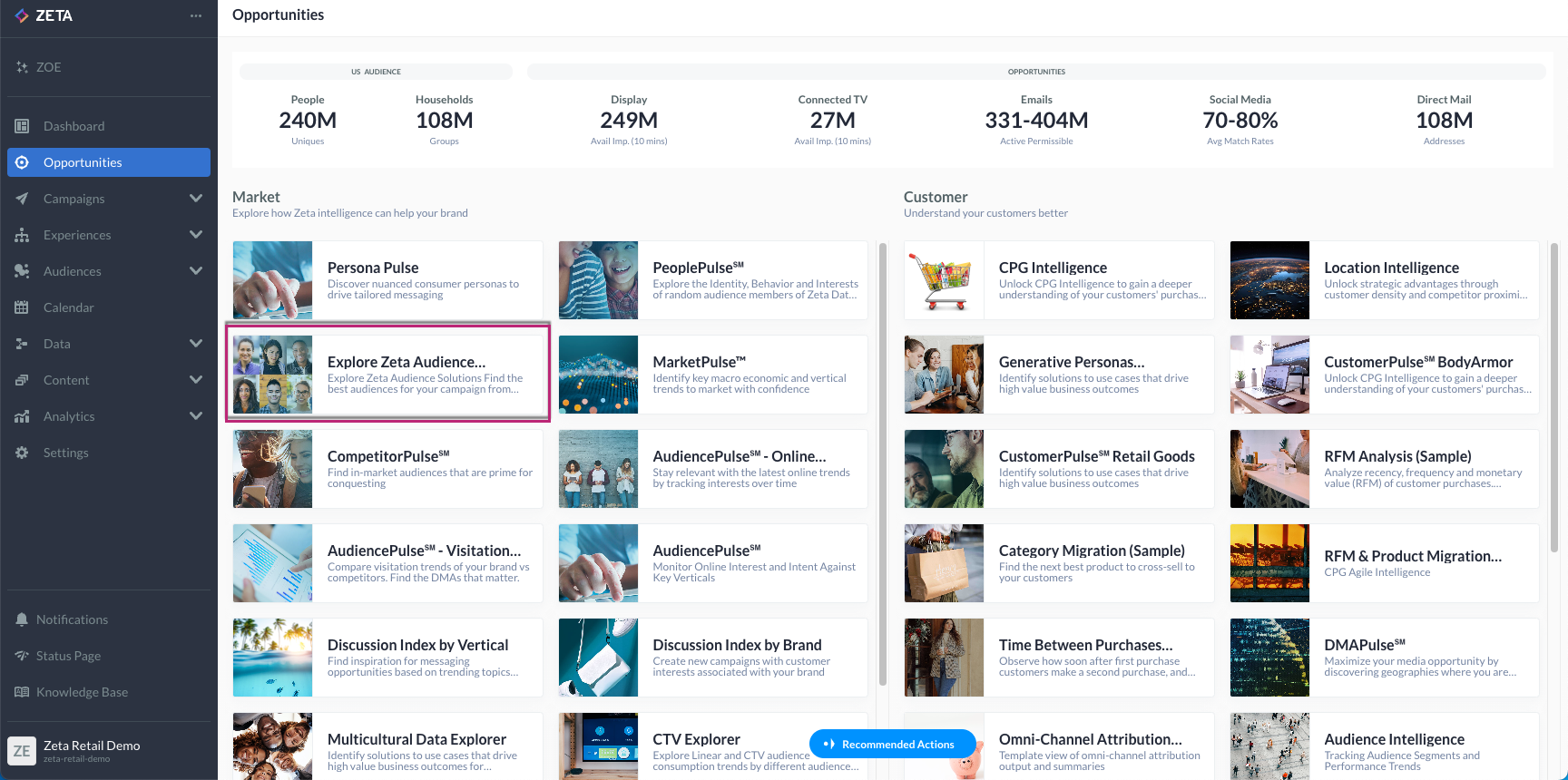Expand the Data section chevron

[196, 344]
